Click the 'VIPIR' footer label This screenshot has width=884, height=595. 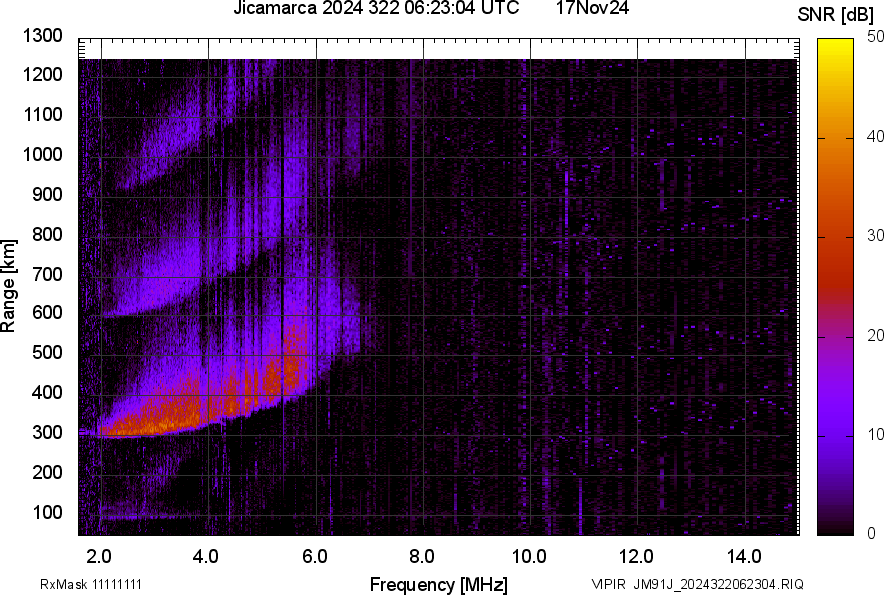[x=608, y=584]
